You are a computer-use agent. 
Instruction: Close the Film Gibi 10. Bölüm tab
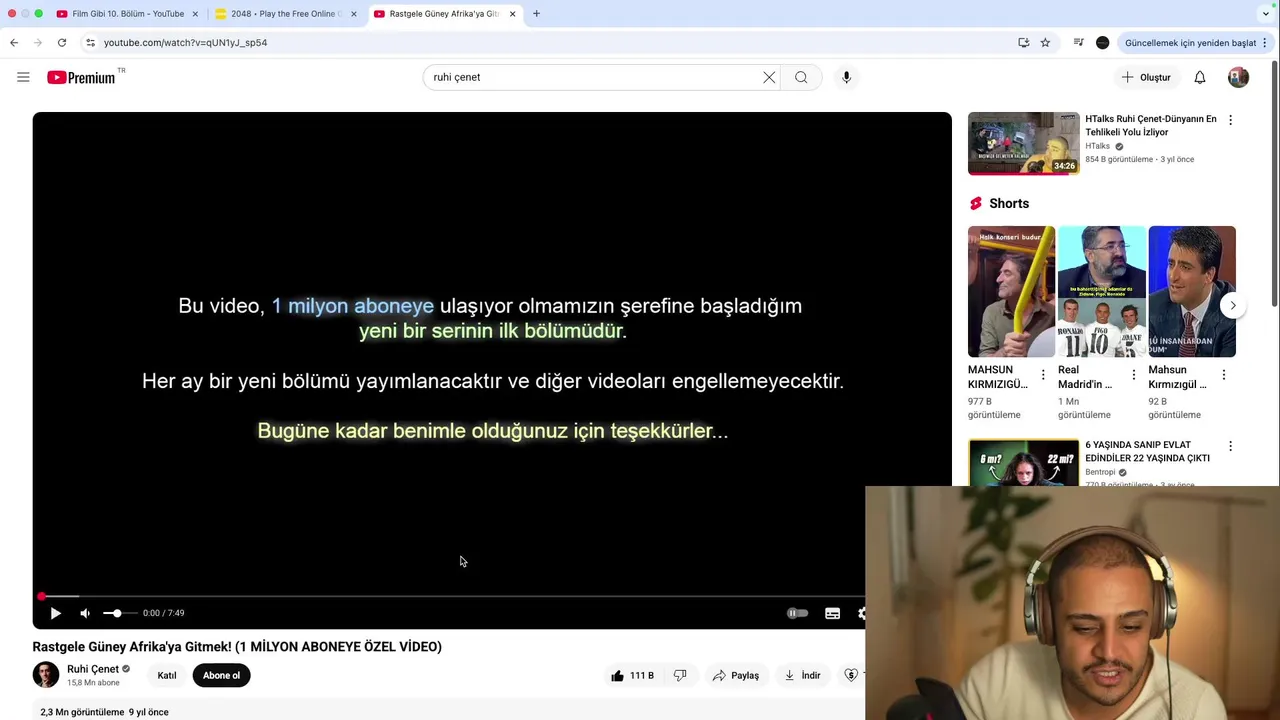click(195, 14)
